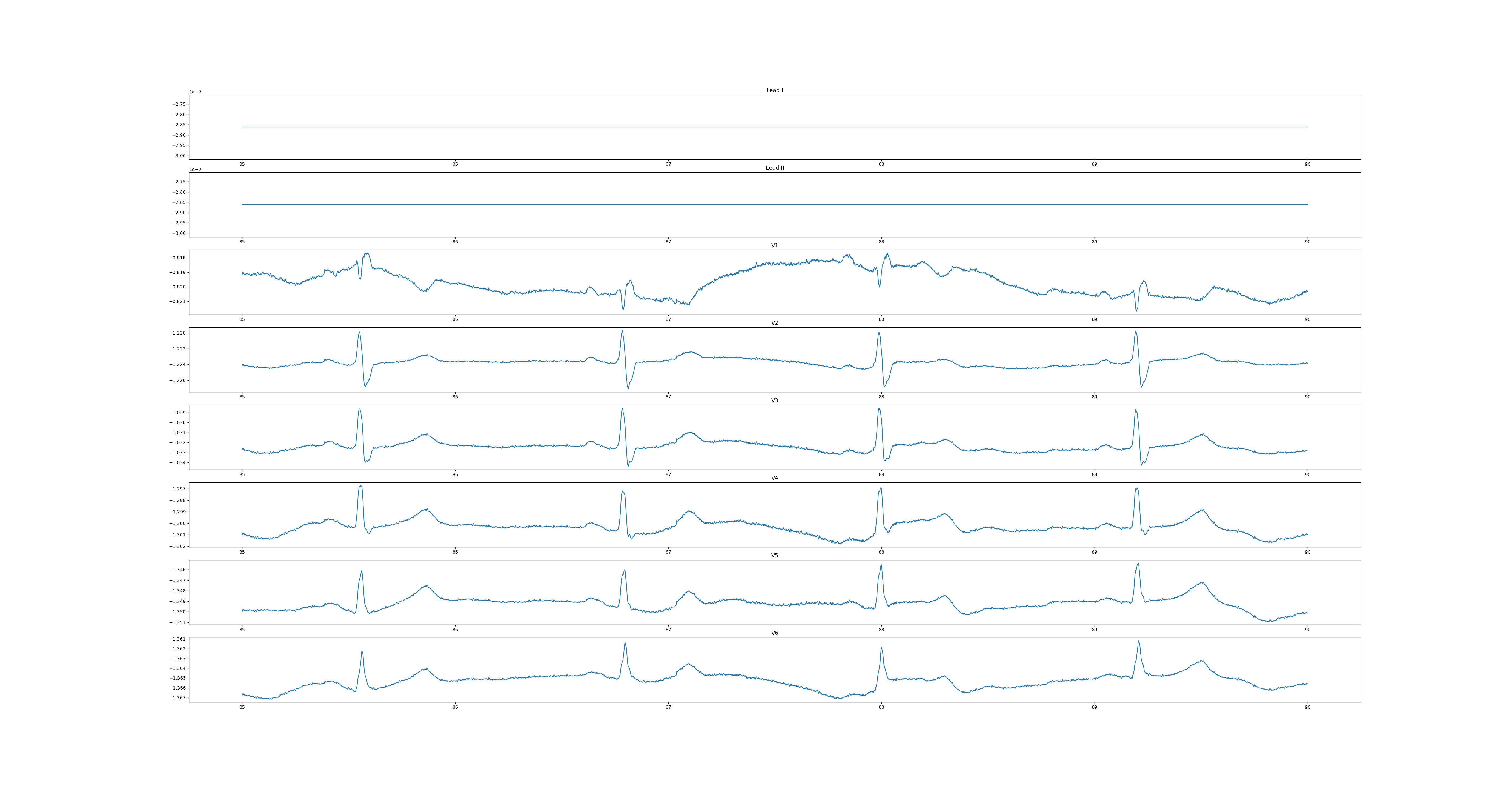This screenshot has width=1512, height=789.
Task: Click the -1.224 y-axis label of V2
Action: 177,365
